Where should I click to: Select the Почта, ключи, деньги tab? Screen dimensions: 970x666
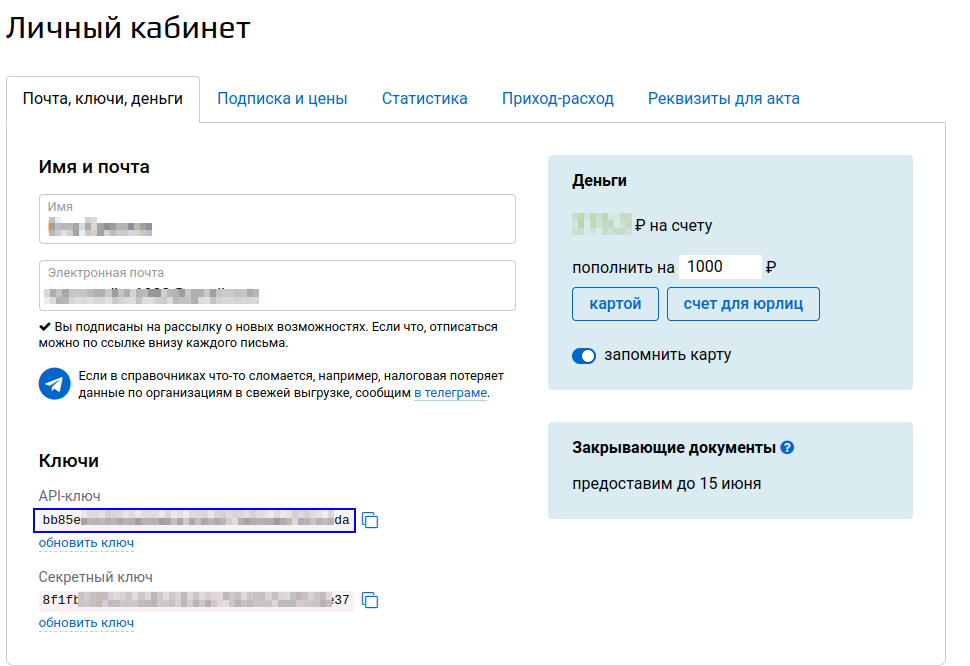pyautogui.click(x=103, y=99)
